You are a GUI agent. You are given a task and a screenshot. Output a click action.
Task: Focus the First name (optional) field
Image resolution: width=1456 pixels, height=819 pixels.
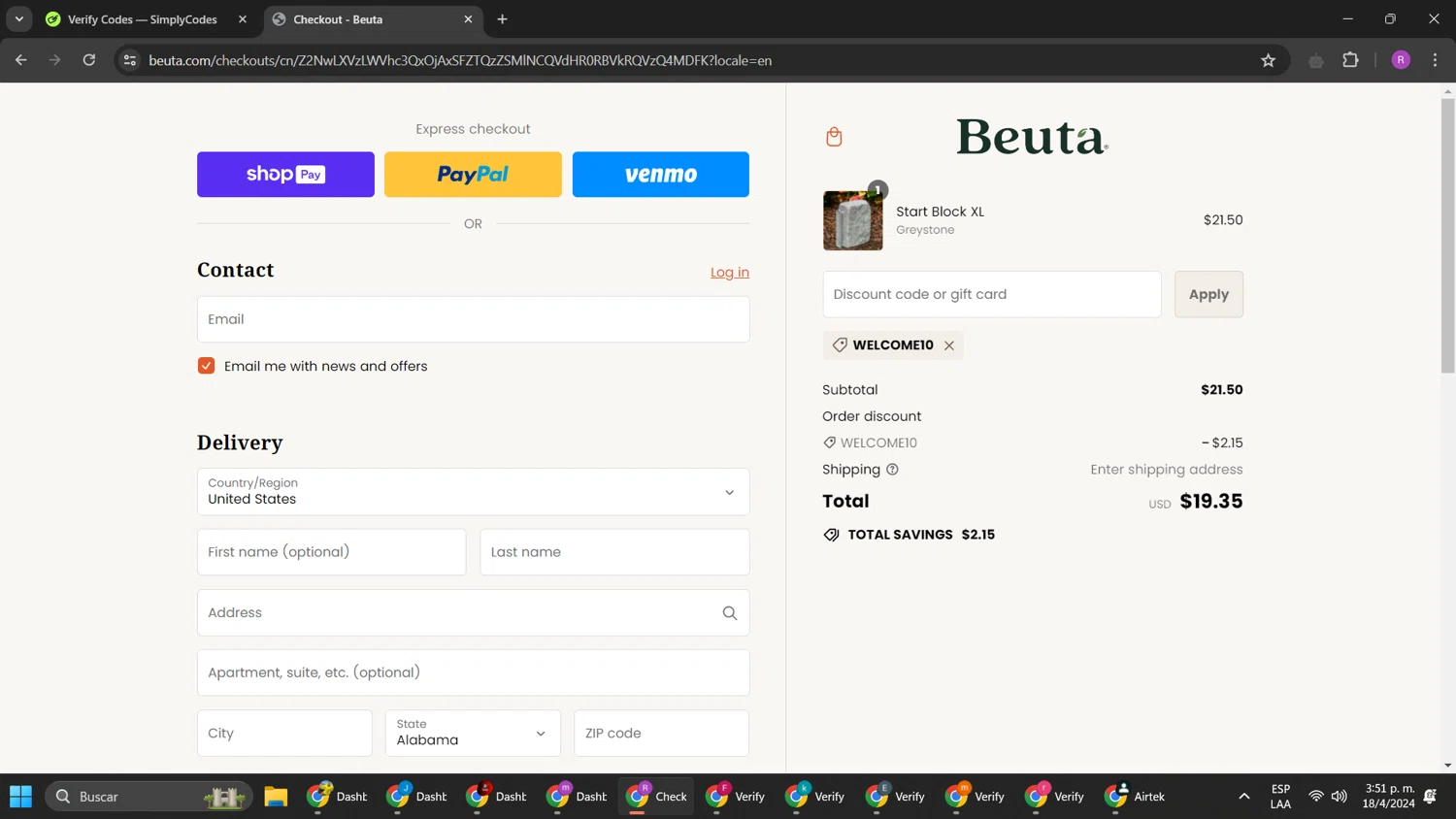point(331,552)
